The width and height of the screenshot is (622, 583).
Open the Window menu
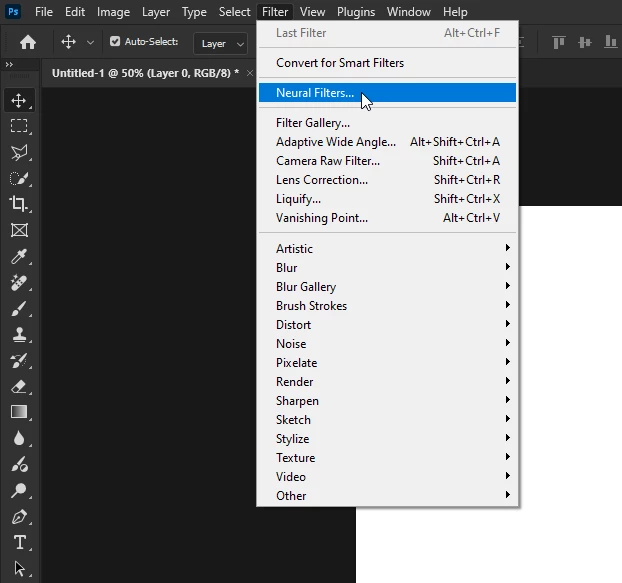point(409,12)
